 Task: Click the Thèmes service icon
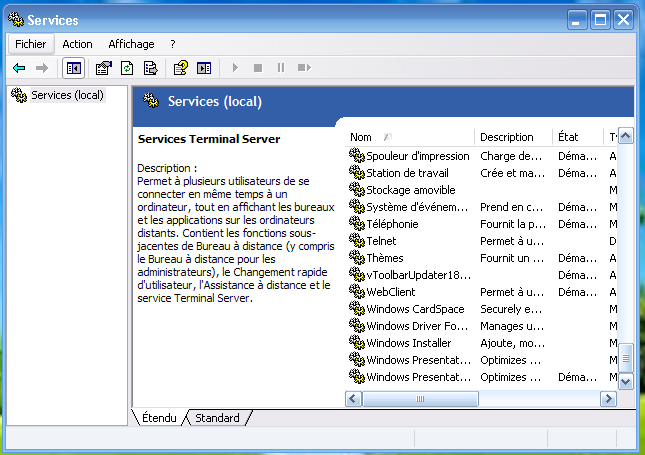tap(357, 258)
